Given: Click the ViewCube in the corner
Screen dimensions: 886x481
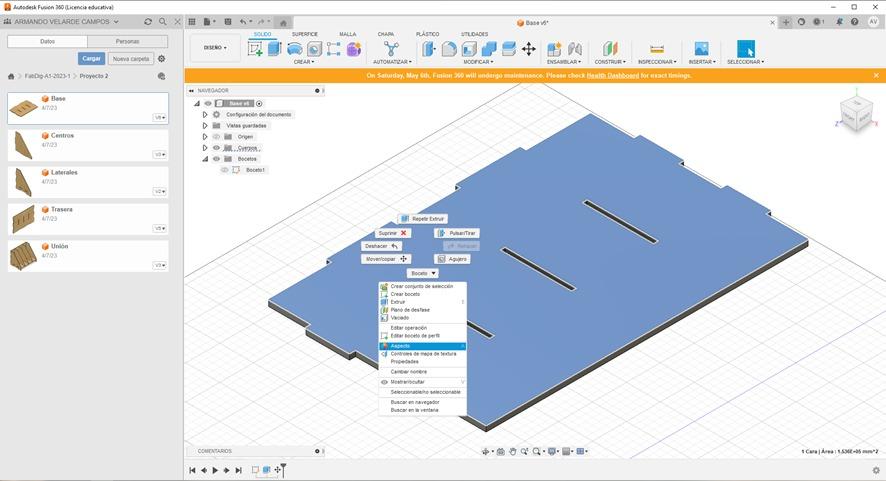Looking at the screenshot, I should tap(855, 112).
